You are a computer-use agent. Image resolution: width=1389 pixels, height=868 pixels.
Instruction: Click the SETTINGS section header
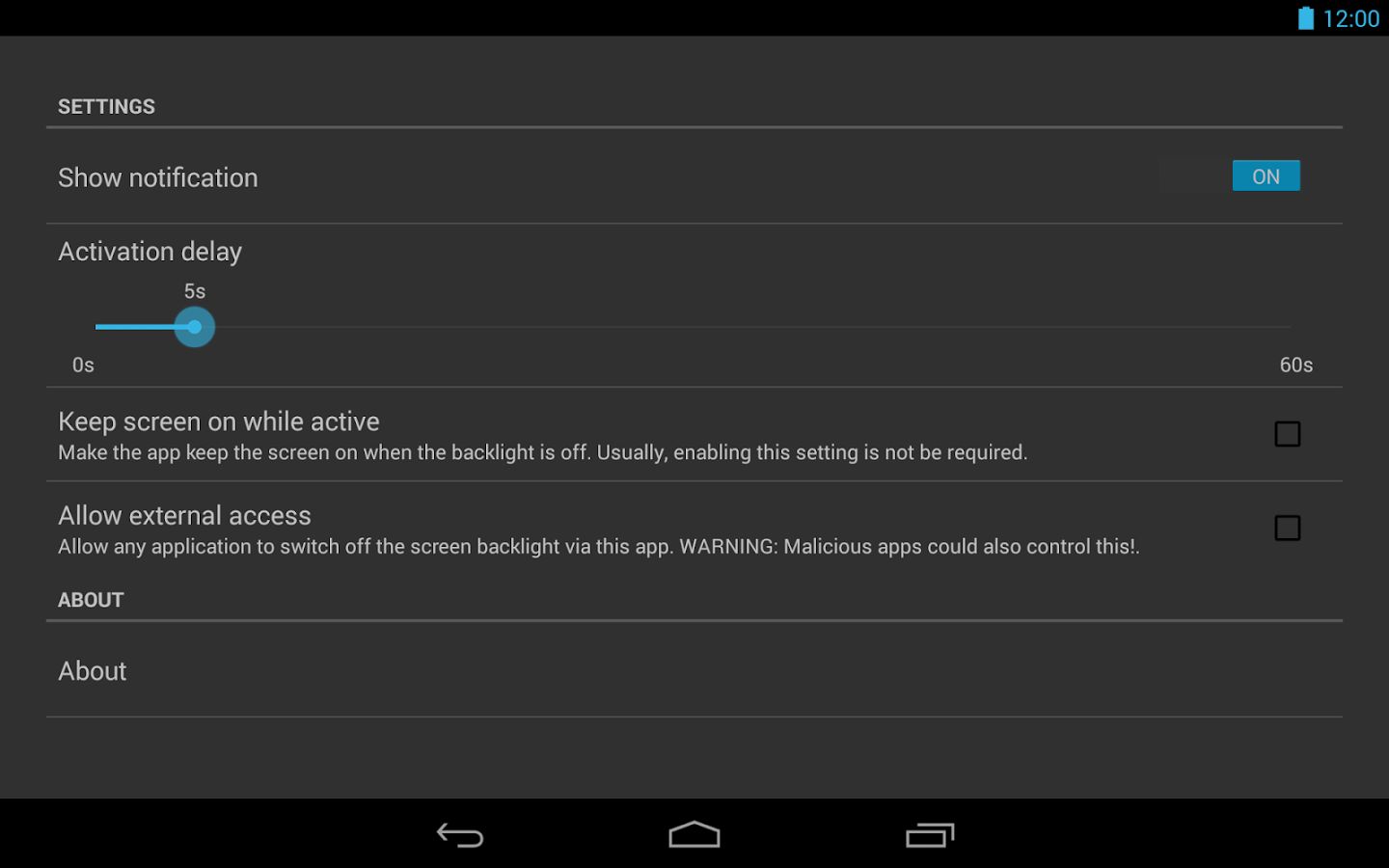(106, 106)
